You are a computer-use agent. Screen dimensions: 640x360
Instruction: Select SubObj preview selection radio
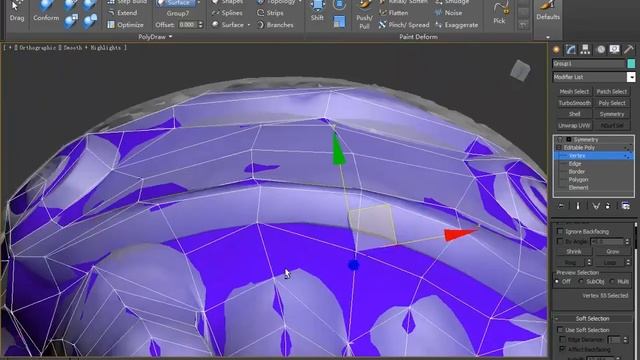581,281
